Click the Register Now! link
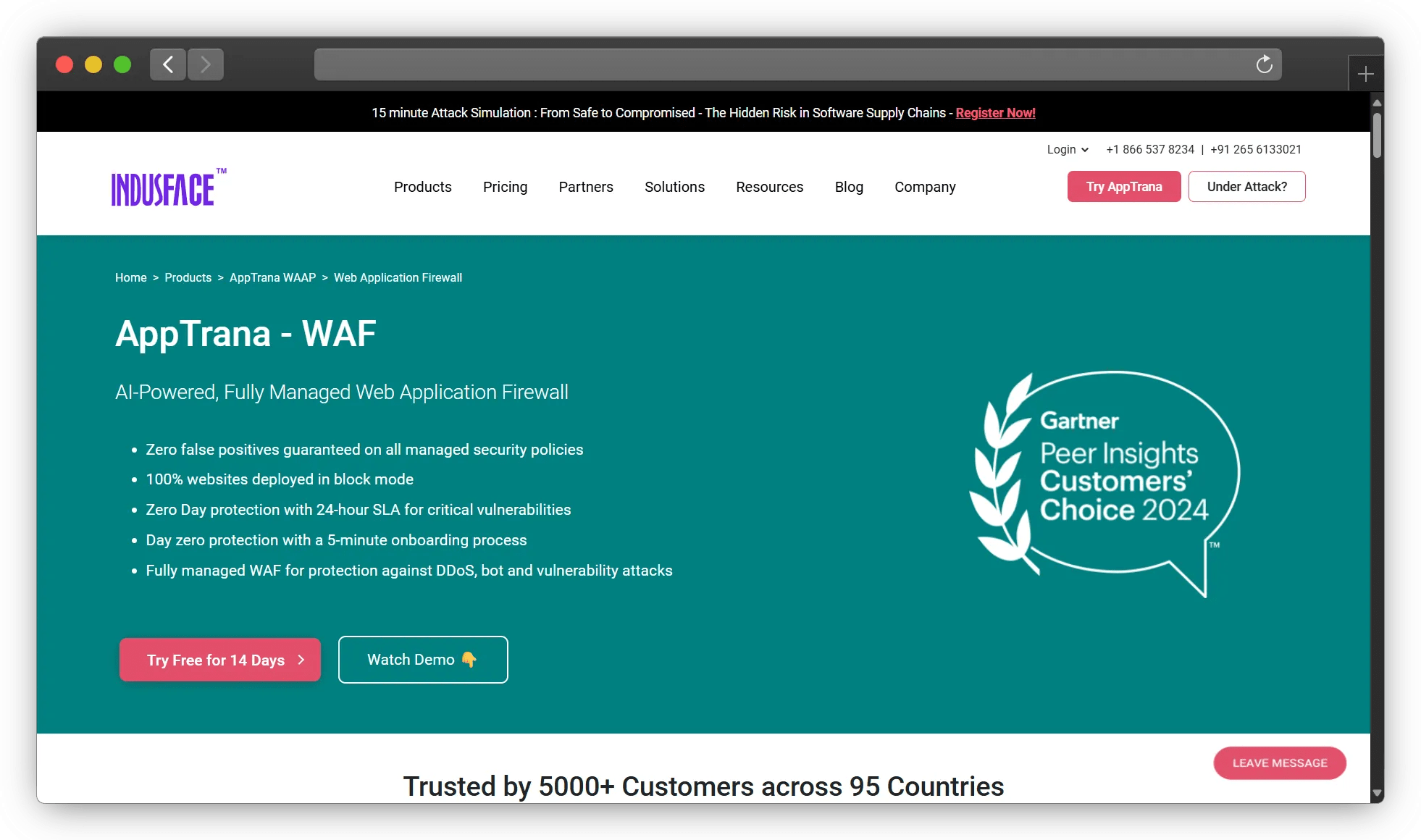The image size is (1421, 840). click(995, 113)
